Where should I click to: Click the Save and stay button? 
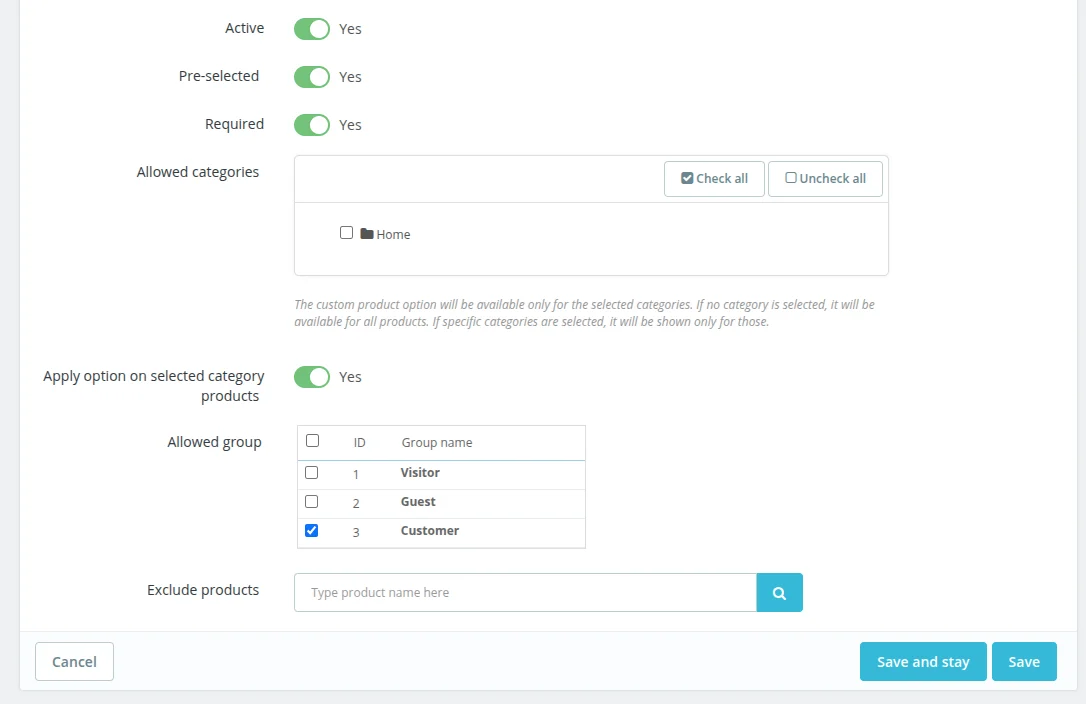[923, 662]
